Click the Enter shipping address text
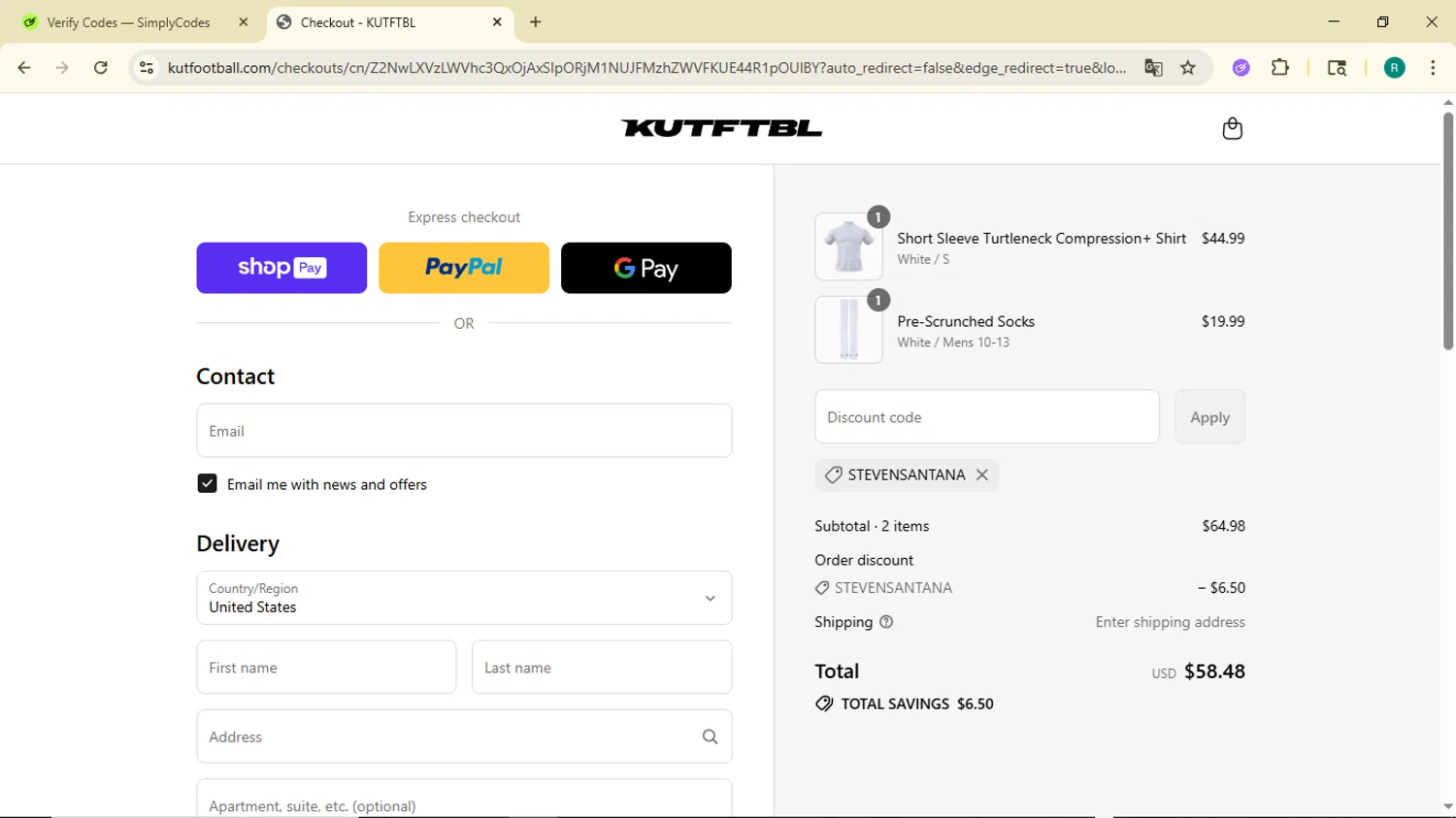 pos(1170,622)
